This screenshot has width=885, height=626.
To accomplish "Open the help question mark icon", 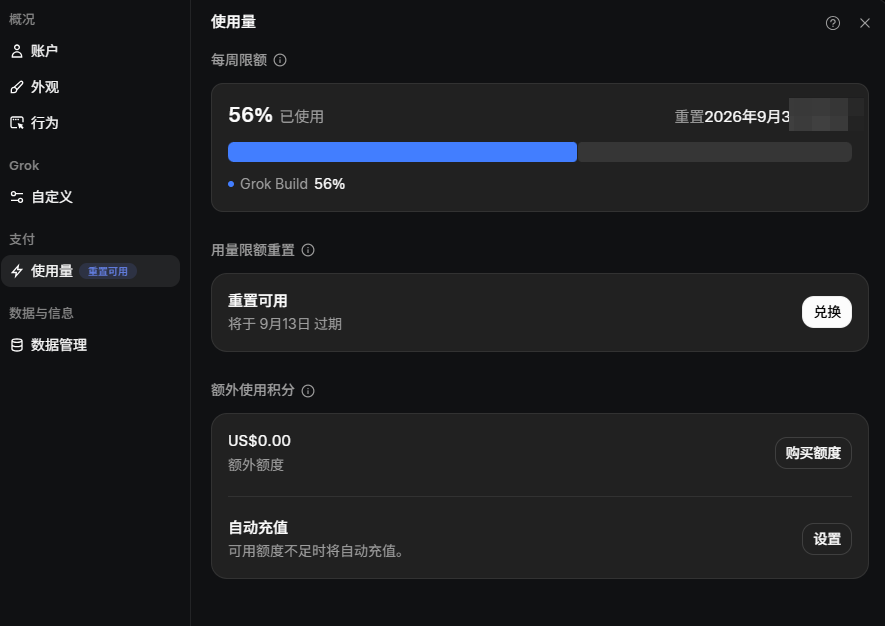I will [833, 23].
